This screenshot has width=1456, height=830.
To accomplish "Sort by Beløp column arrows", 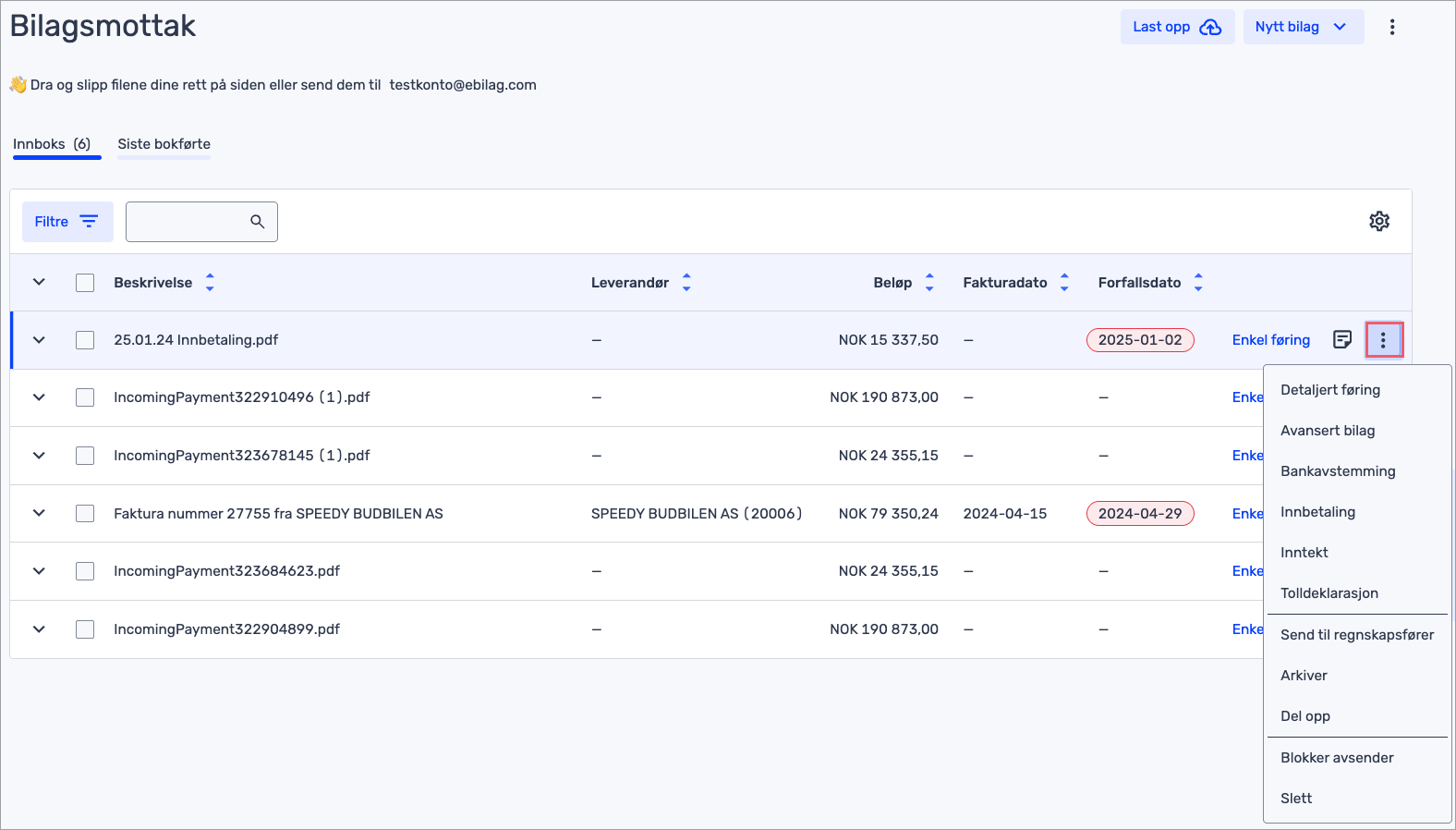I will pyautogui.click(x=929, y=283).
